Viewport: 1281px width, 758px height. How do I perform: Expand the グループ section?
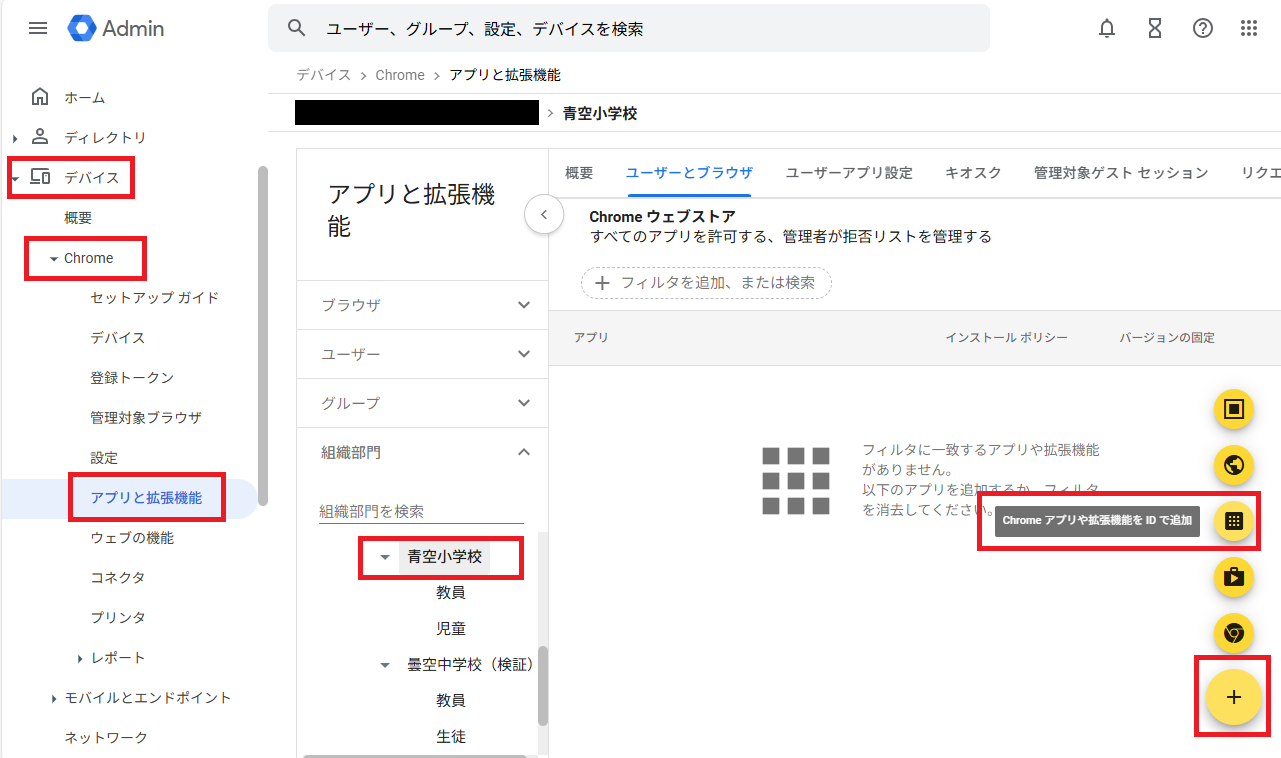click(523, 403)
